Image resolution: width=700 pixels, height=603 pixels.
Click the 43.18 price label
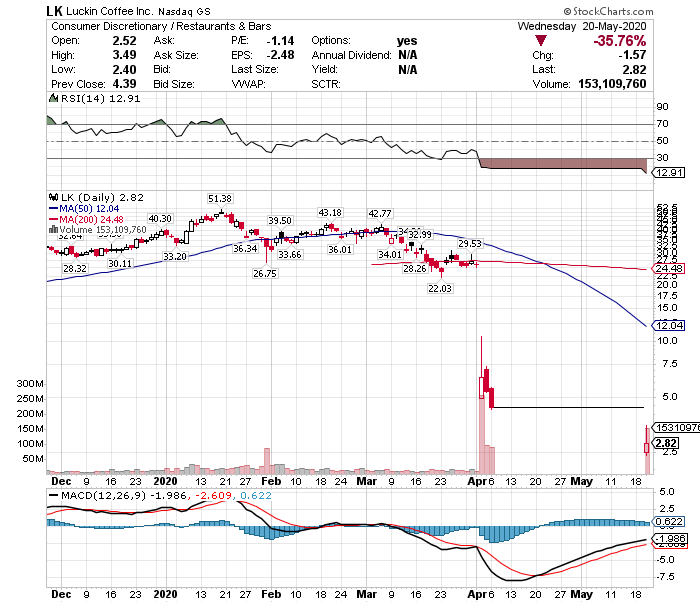coord(330,212)
